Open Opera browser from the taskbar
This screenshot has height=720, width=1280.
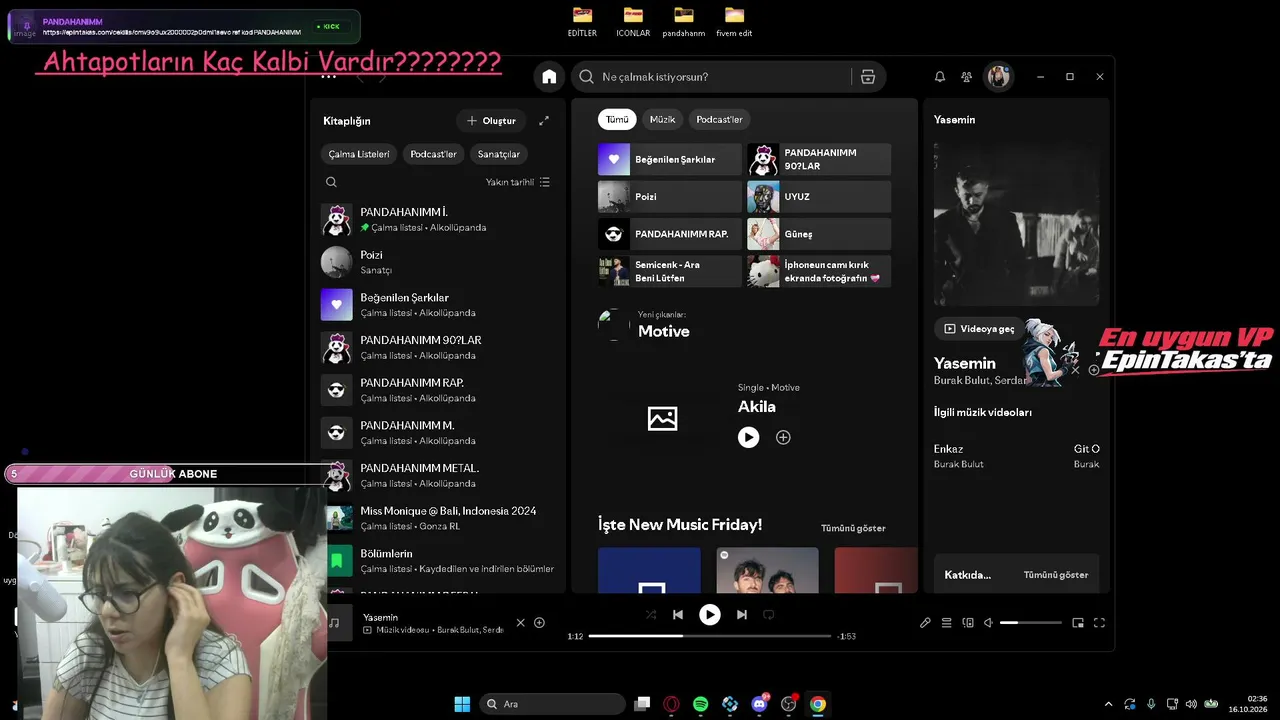pyautogui.click(x=671, y=704)
